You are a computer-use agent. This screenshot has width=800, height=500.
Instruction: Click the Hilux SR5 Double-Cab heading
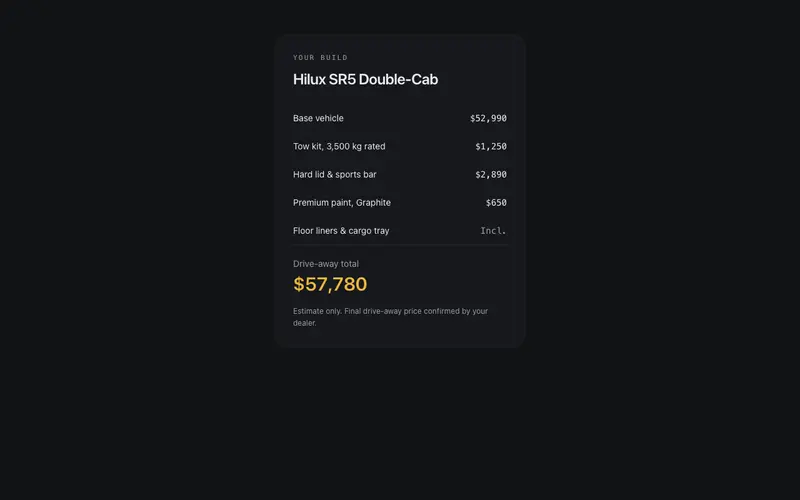click(365, 80)
